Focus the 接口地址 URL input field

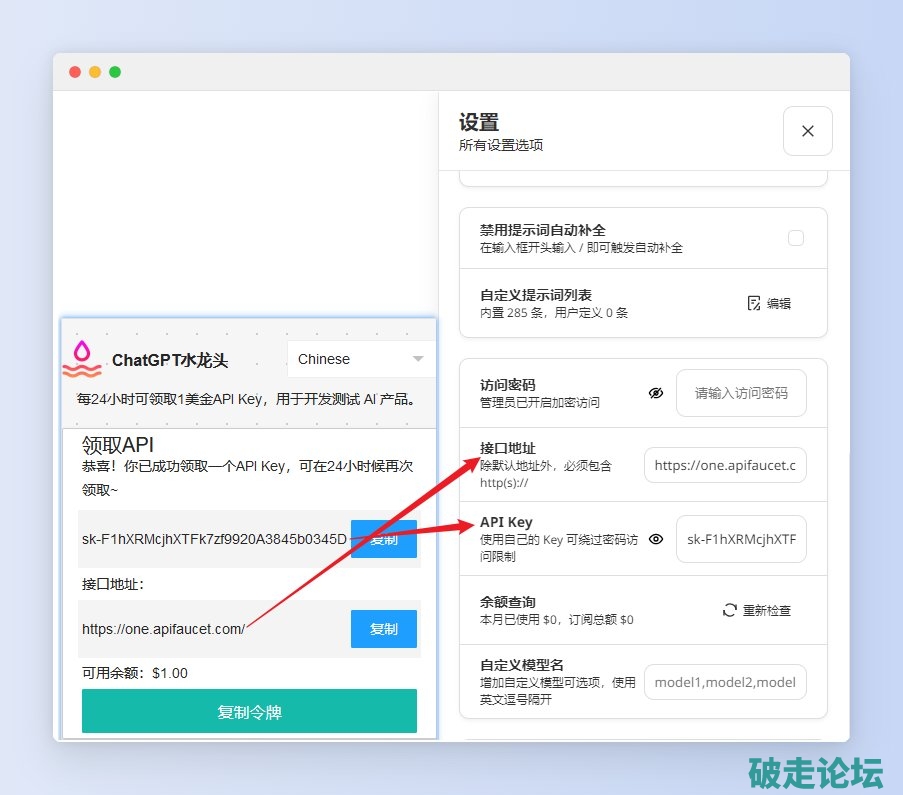click(725, 465)
